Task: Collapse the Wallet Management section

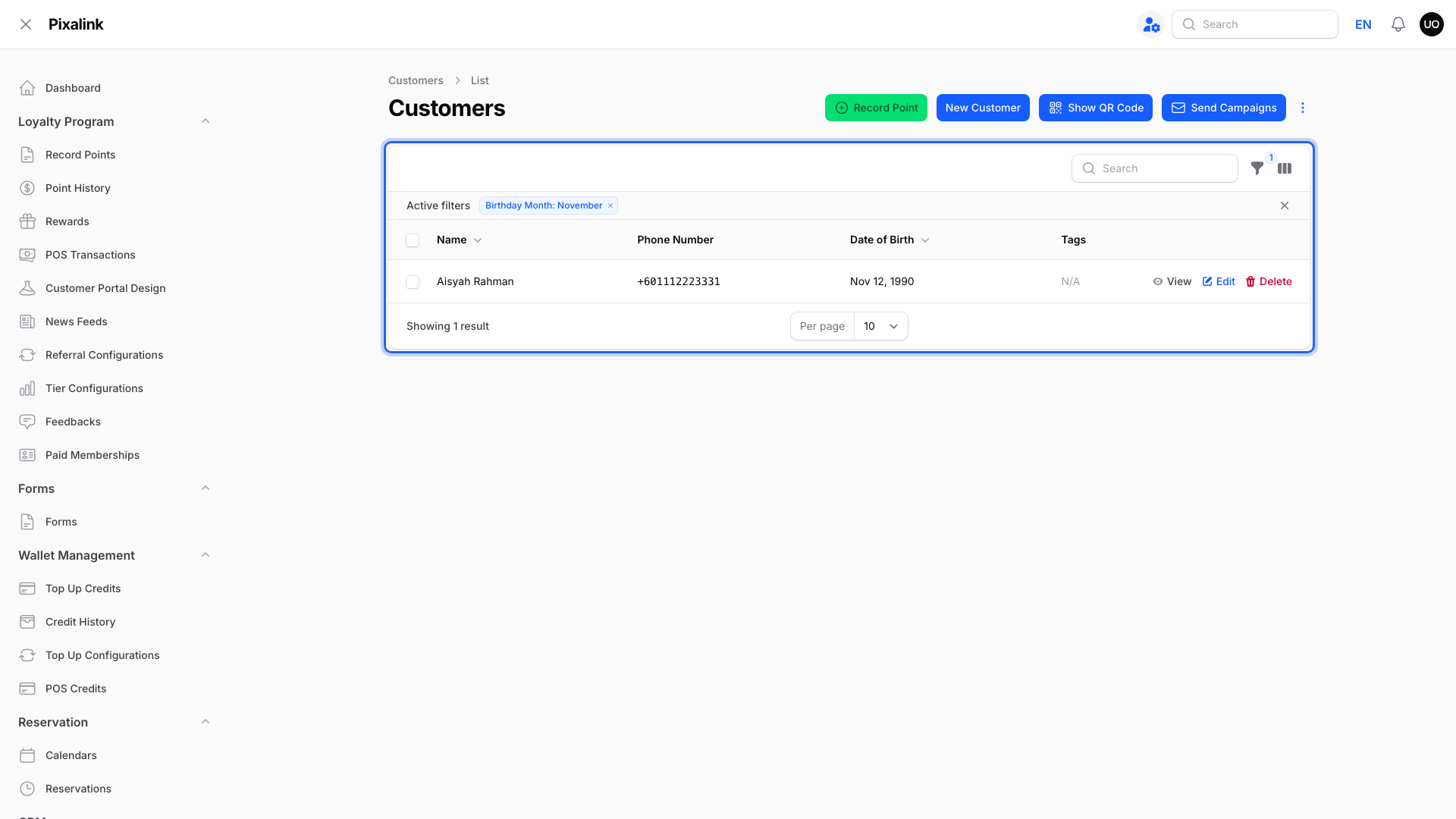Action: (206, 555)
